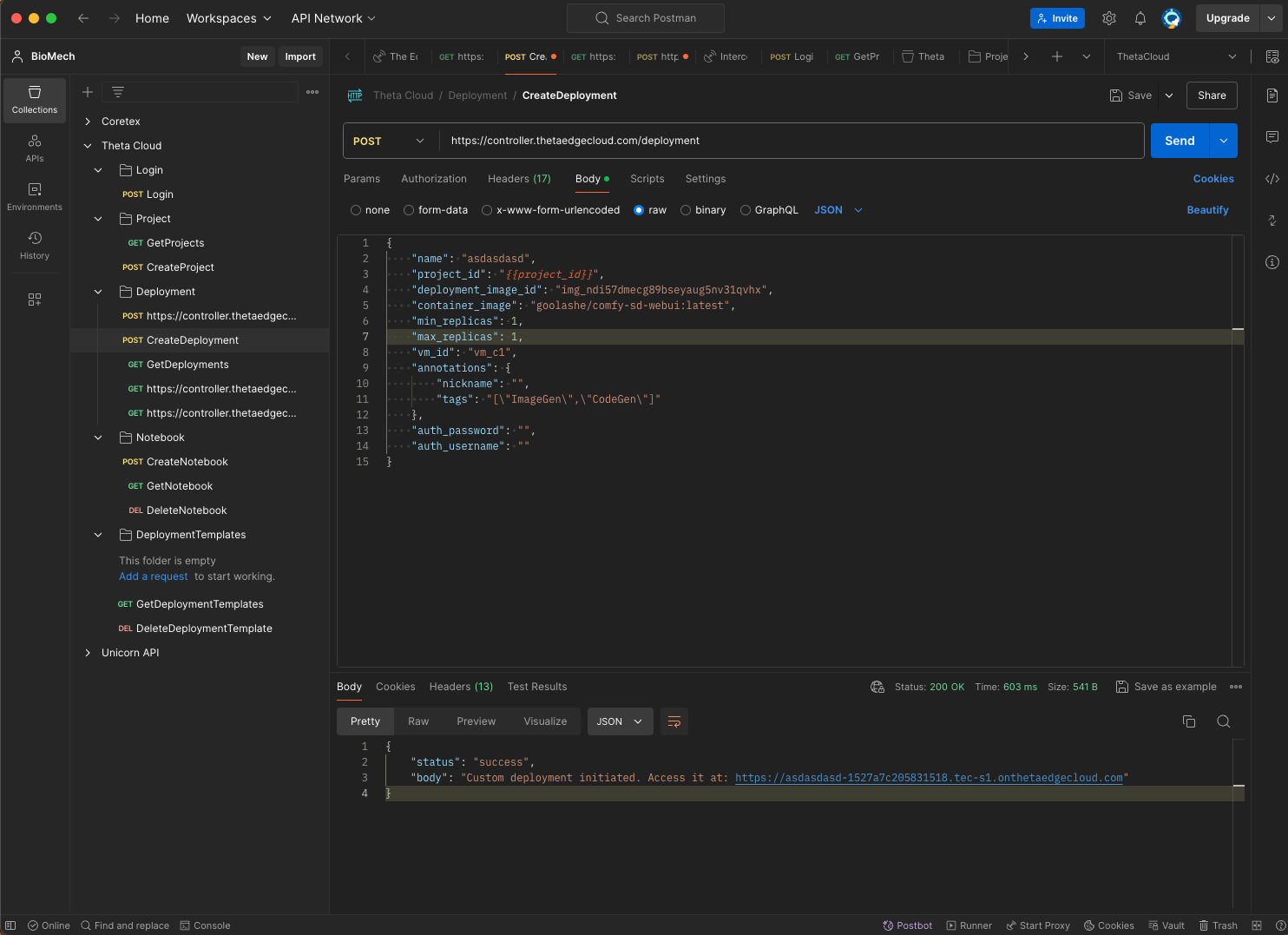The height and width of the screenshot is (935, 1288).
Task: Toggle the response word wrap icon
Action: (674, 721)
